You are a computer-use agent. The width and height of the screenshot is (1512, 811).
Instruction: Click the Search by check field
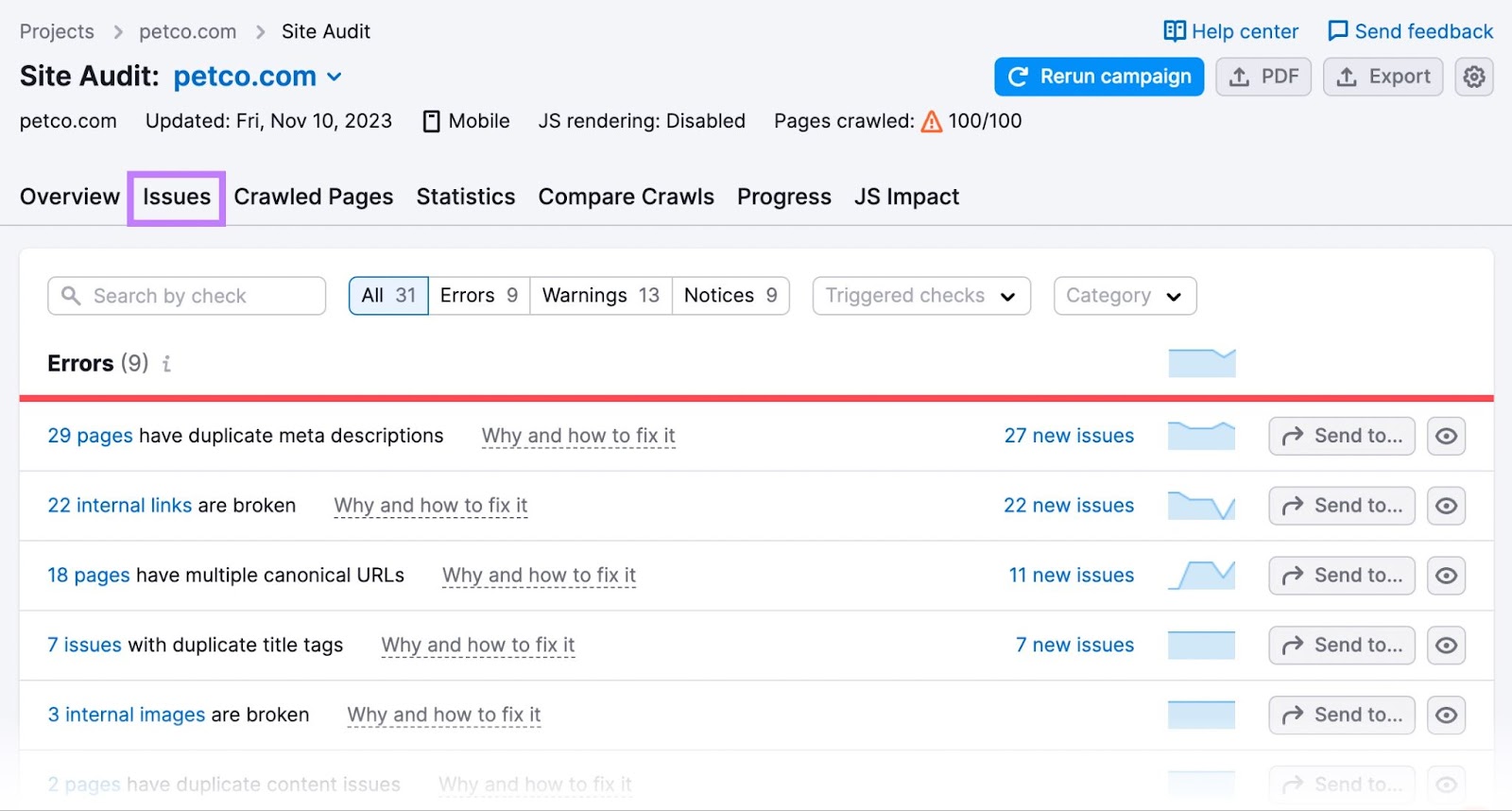186,296
